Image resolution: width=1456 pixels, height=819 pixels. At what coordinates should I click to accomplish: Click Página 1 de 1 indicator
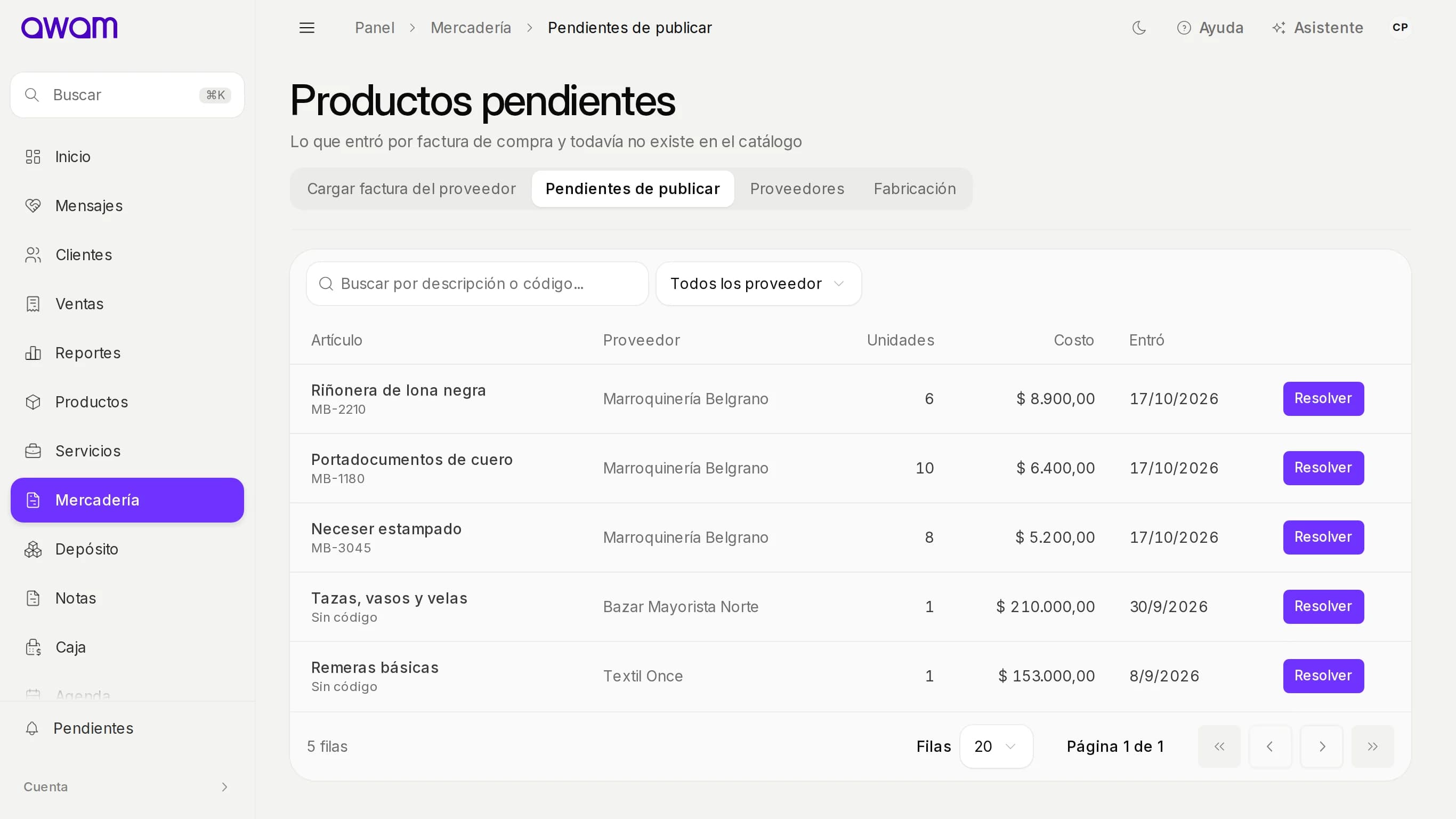click(x=1114, y=746)
